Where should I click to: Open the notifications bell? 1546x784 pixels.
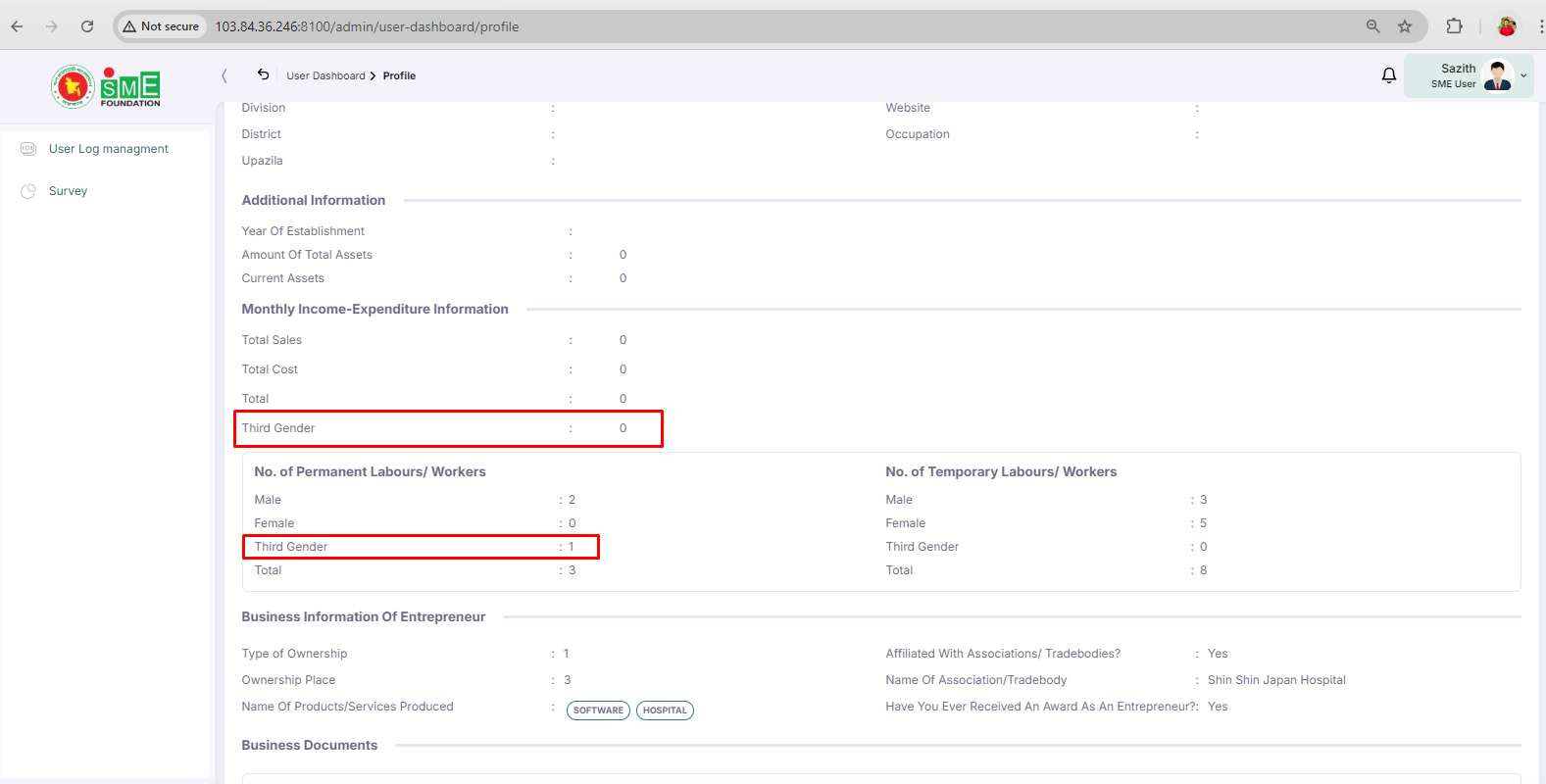click(1388, 75)
